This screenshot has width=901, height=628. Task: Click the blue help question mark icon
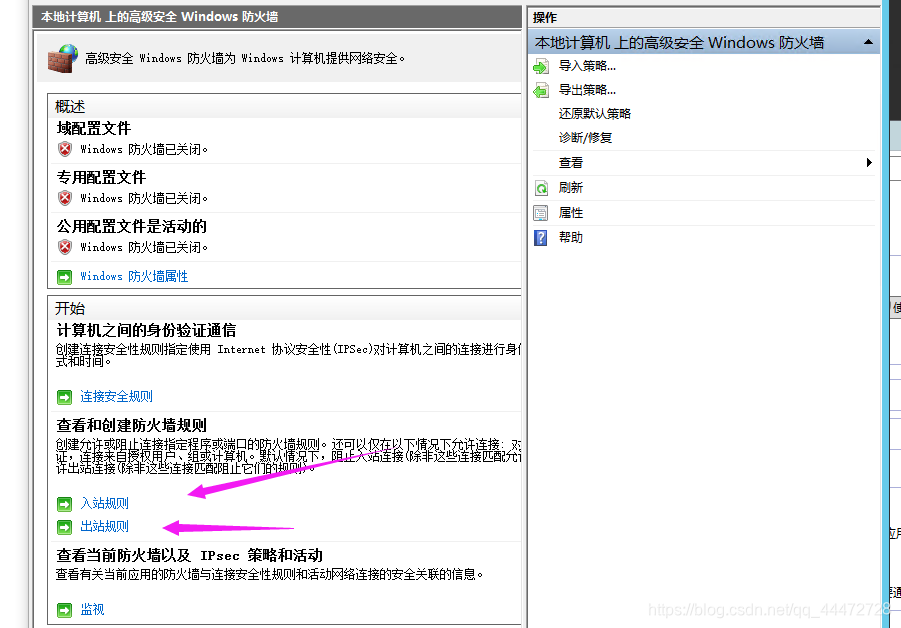(x=541, y=237)
